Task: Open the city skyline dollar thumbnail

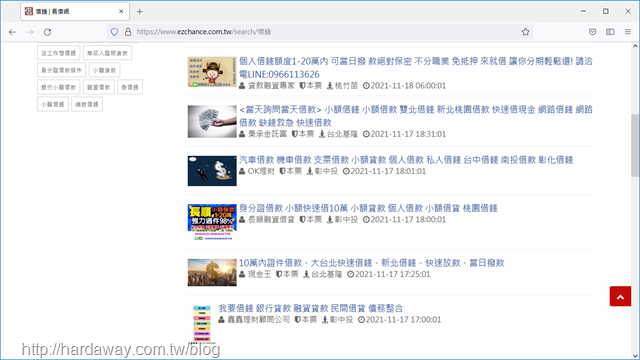Action: click(x=212, y=272)
